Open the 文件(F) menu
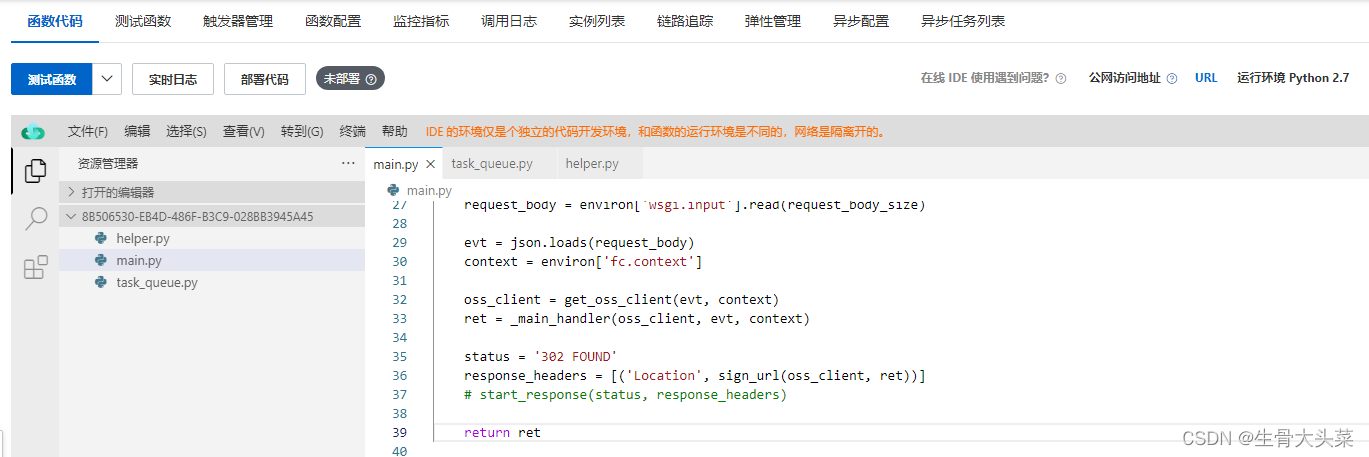 tap(88, 131)
